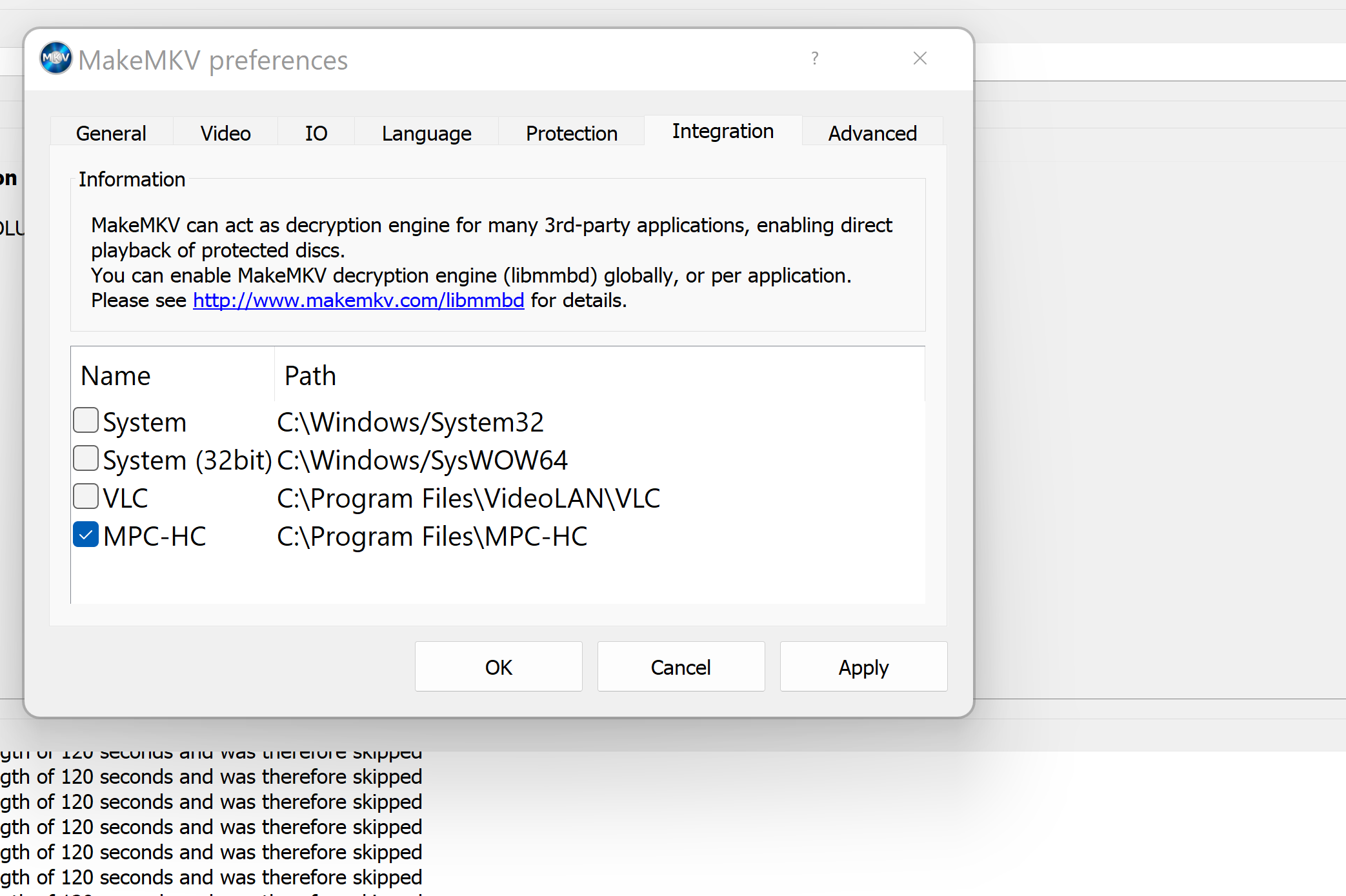Click the question mark help button
1346x896 pixels.
point(815,59)
